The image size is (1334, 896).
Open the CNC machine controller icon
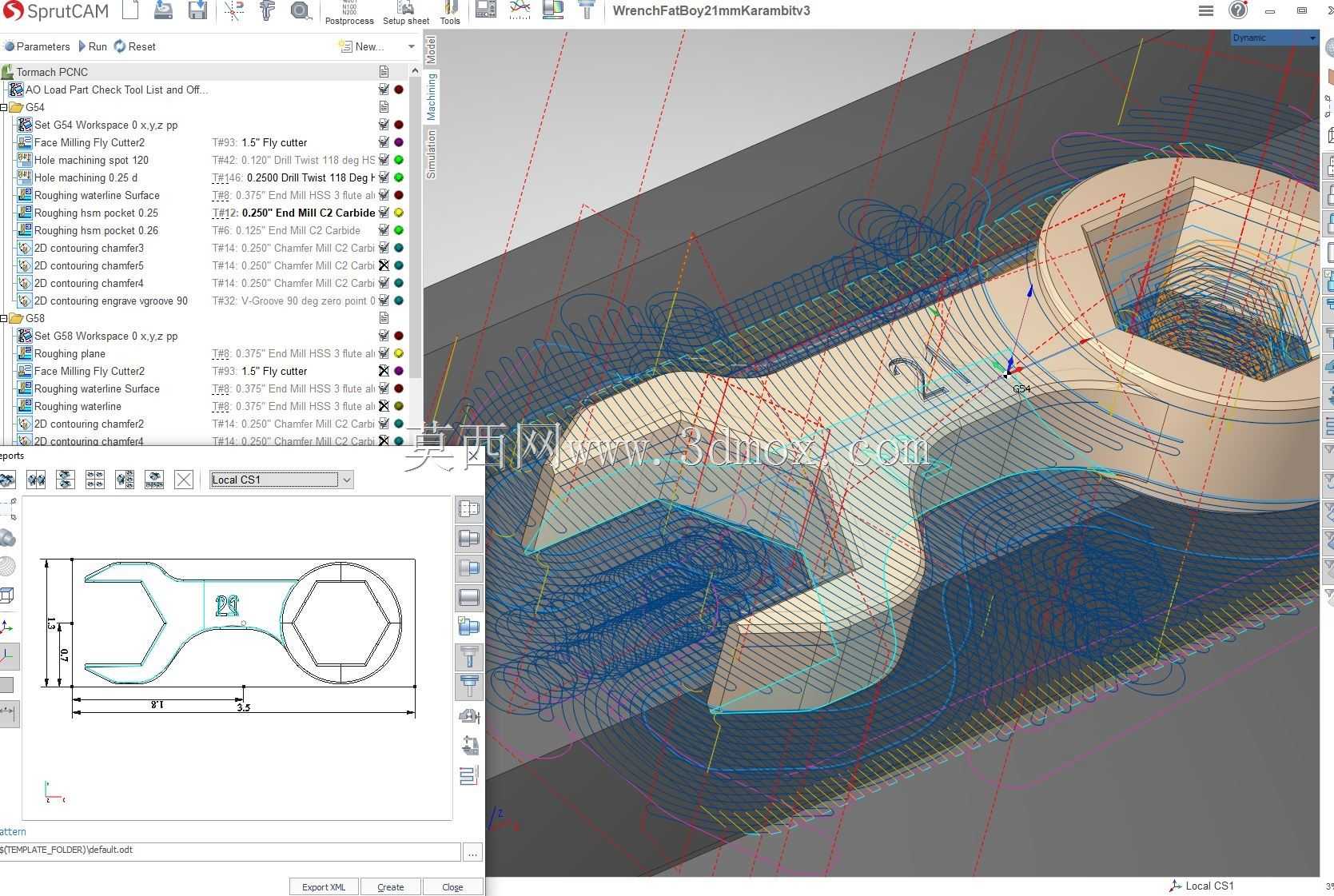pyautogui.click(x=486, y=10)
